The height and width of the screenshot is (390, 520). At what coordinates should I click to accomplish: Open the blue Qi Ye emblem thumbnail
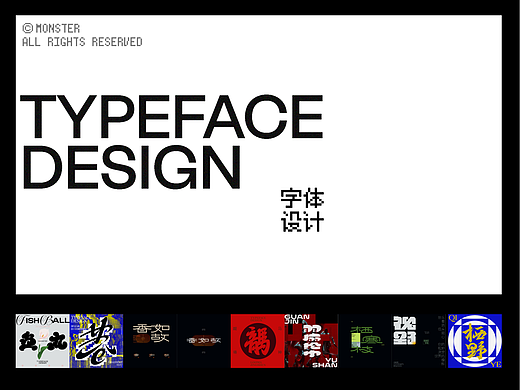click(x=475, y=341)
